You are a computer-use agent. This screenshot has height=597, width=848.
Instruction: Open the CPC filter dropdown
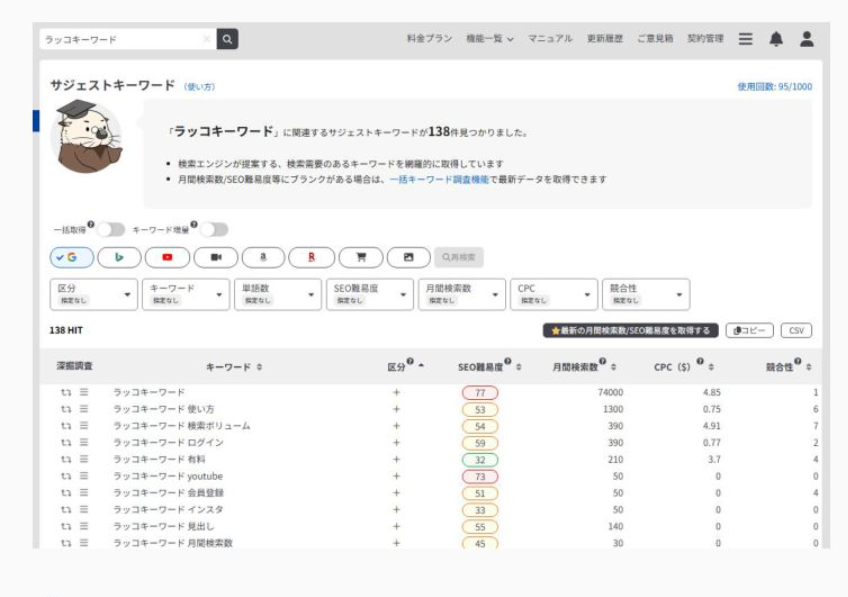coord(554,295)
